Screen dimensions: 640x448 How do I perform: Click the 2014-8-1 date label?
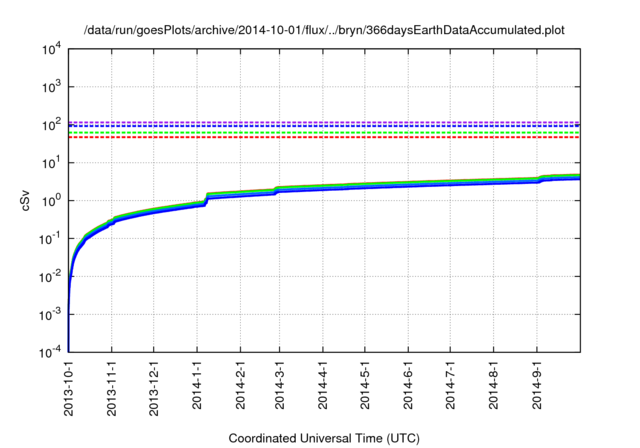[x=493, y=385]
